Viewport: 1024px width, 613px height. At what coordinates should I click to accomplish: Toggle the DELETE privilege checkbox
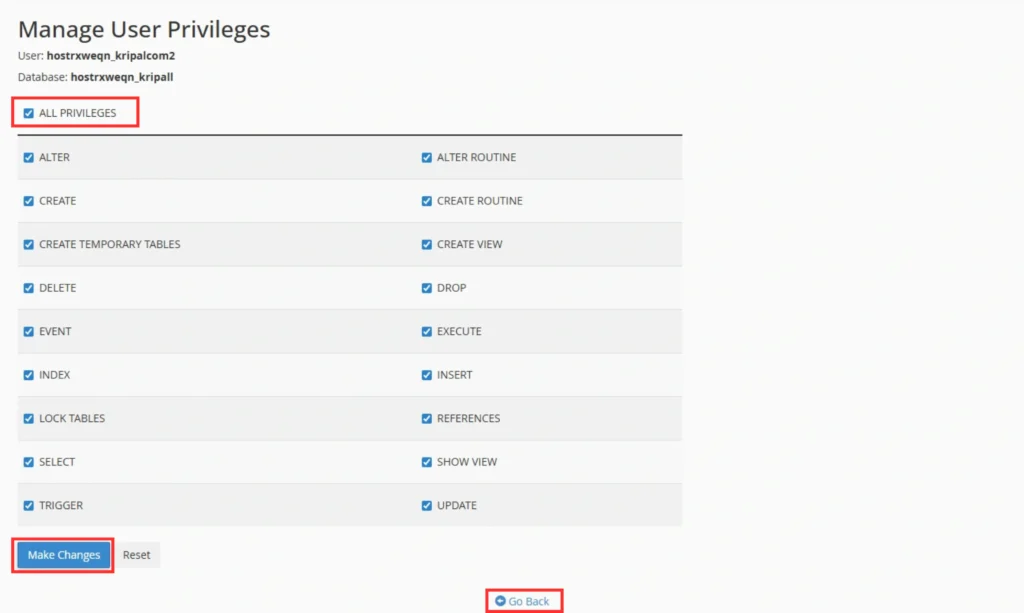tap(29, 288)
